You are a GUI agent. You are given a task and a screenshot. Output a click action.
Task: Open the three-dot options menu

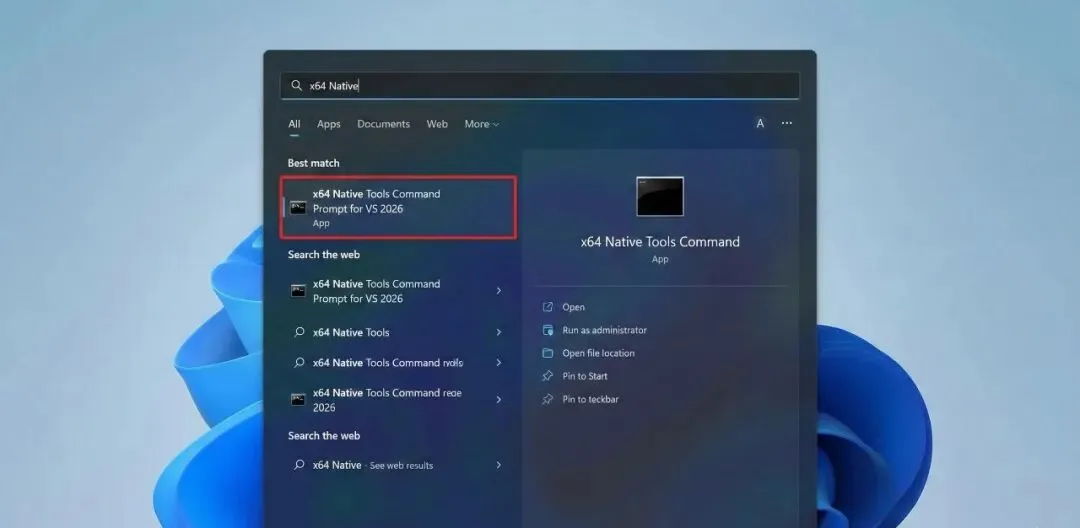pos(787,123)
